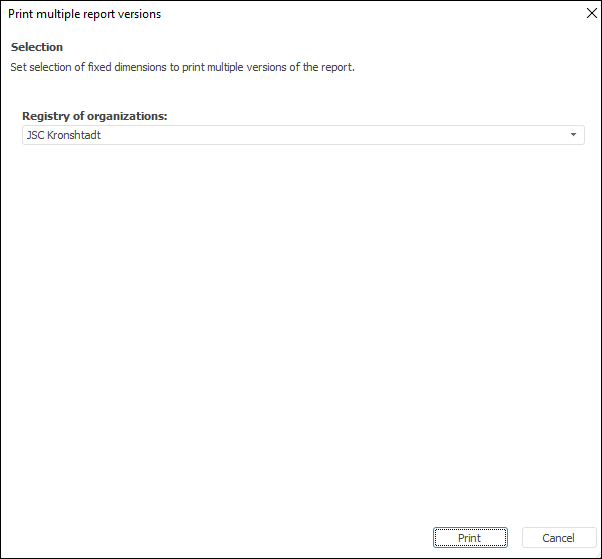Close the Print multiple report versions dialog
Screen dimensions: 602x559
tap(589, 14)
